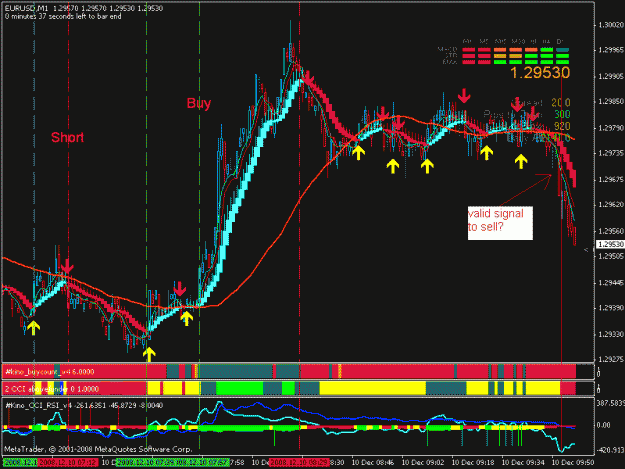Viewport: 625px width, 469px height.
Task: Click the teal MACD cell under D1
Action: pos(562,50)
